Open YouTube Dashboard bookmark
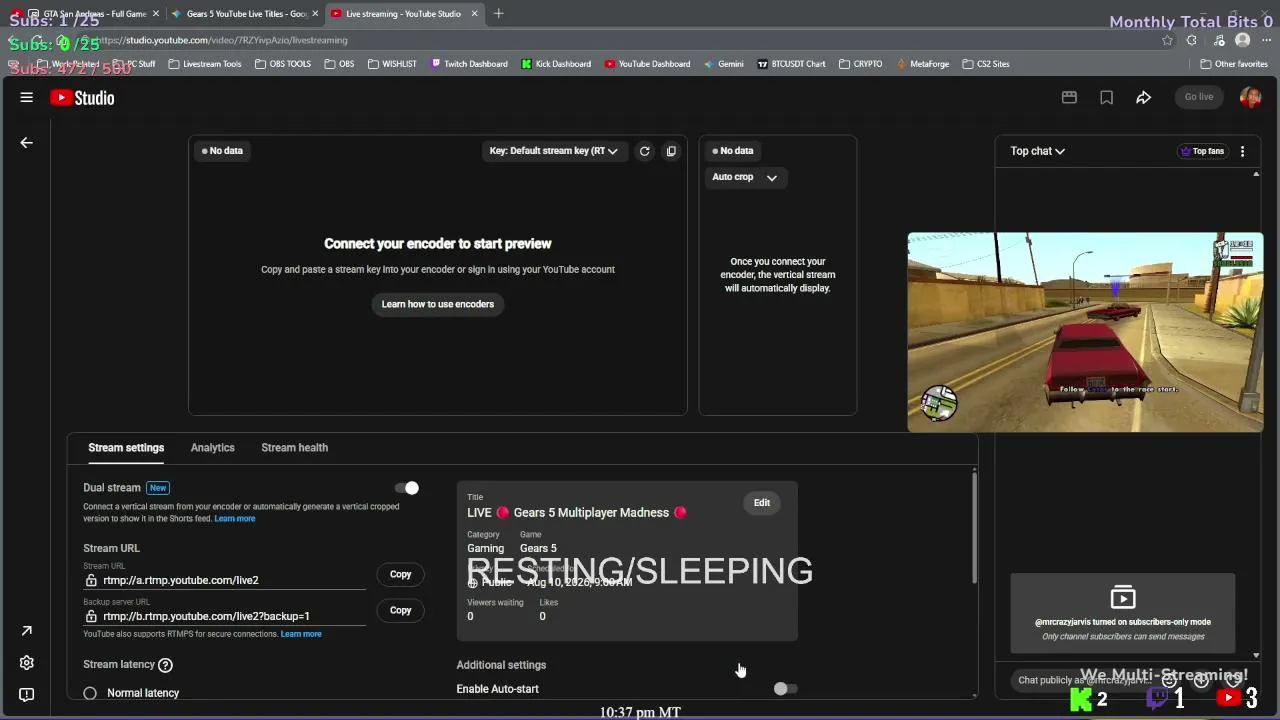1280x720 pixels. 647,64
